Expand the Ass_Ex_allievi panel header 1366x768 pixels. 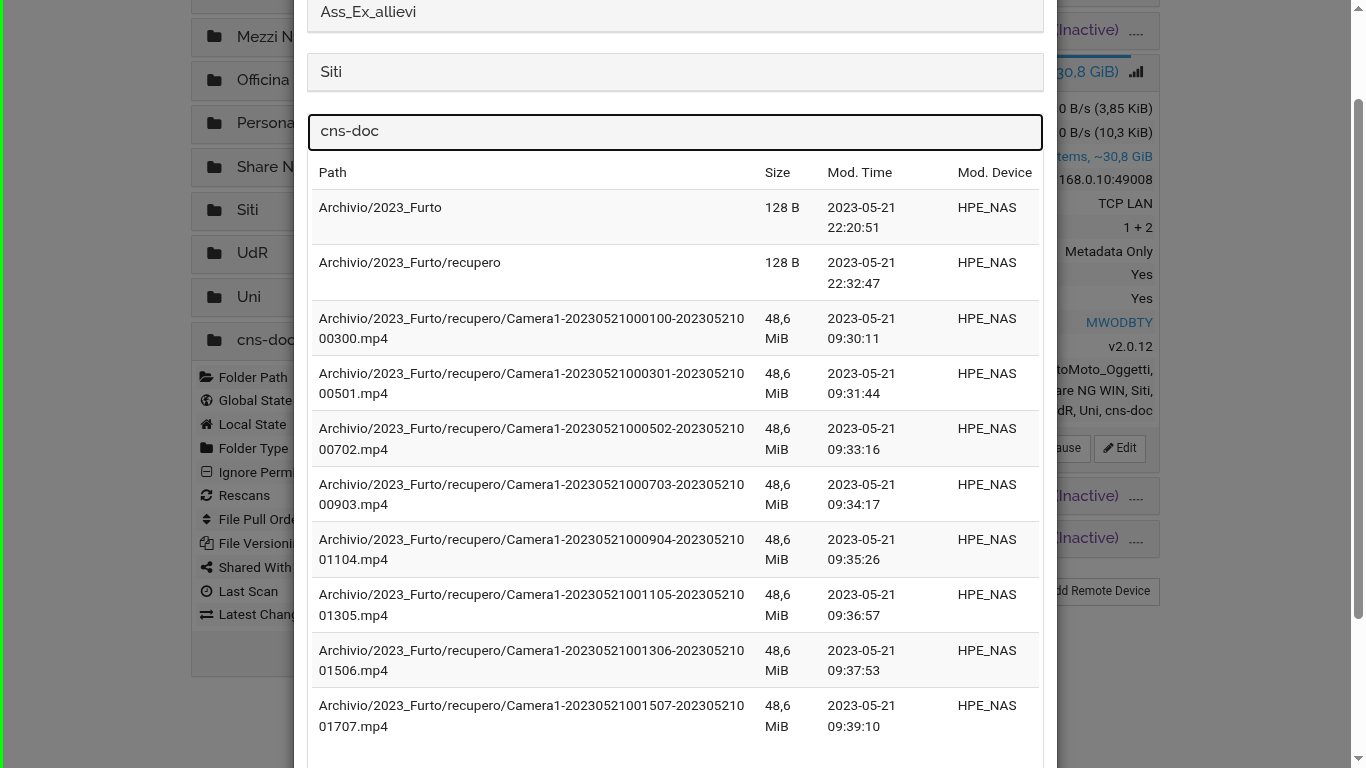click(674, 13)
